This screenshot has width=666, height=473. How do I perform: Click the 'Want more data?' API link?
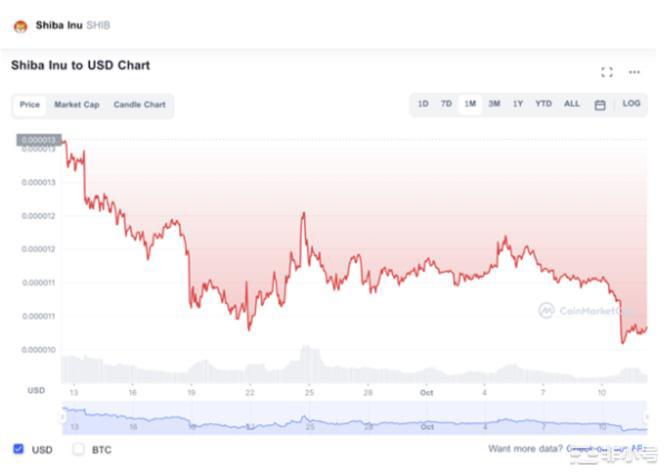[x=565, y=449]
